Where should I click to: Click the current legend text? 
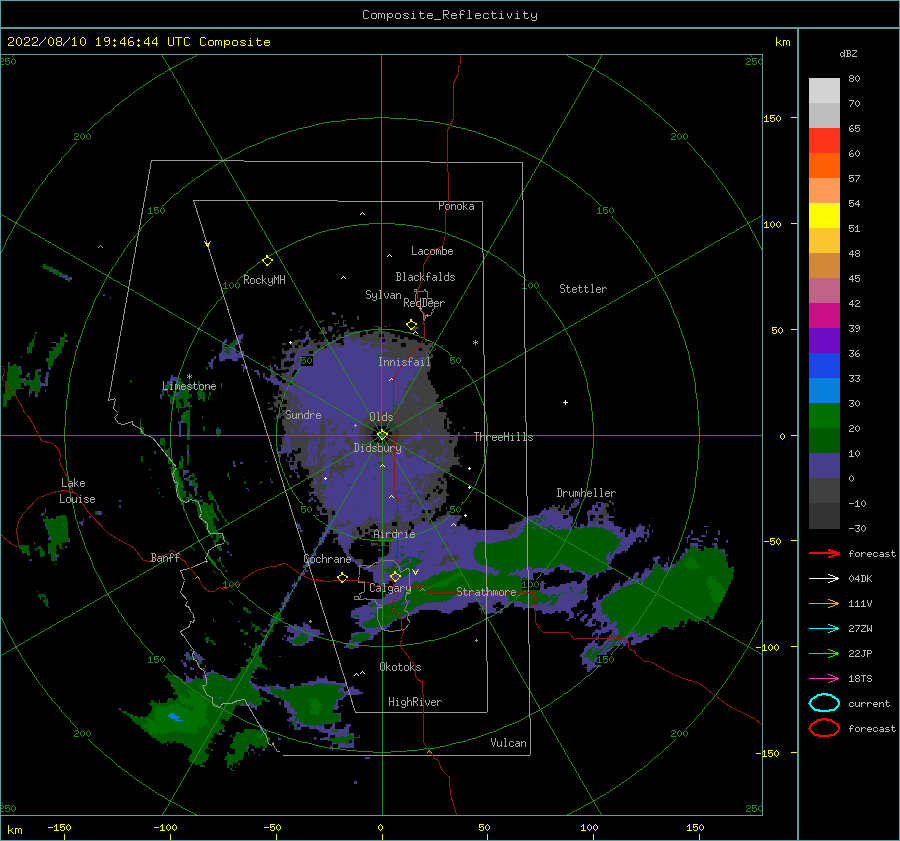click(x=869, y=704)
